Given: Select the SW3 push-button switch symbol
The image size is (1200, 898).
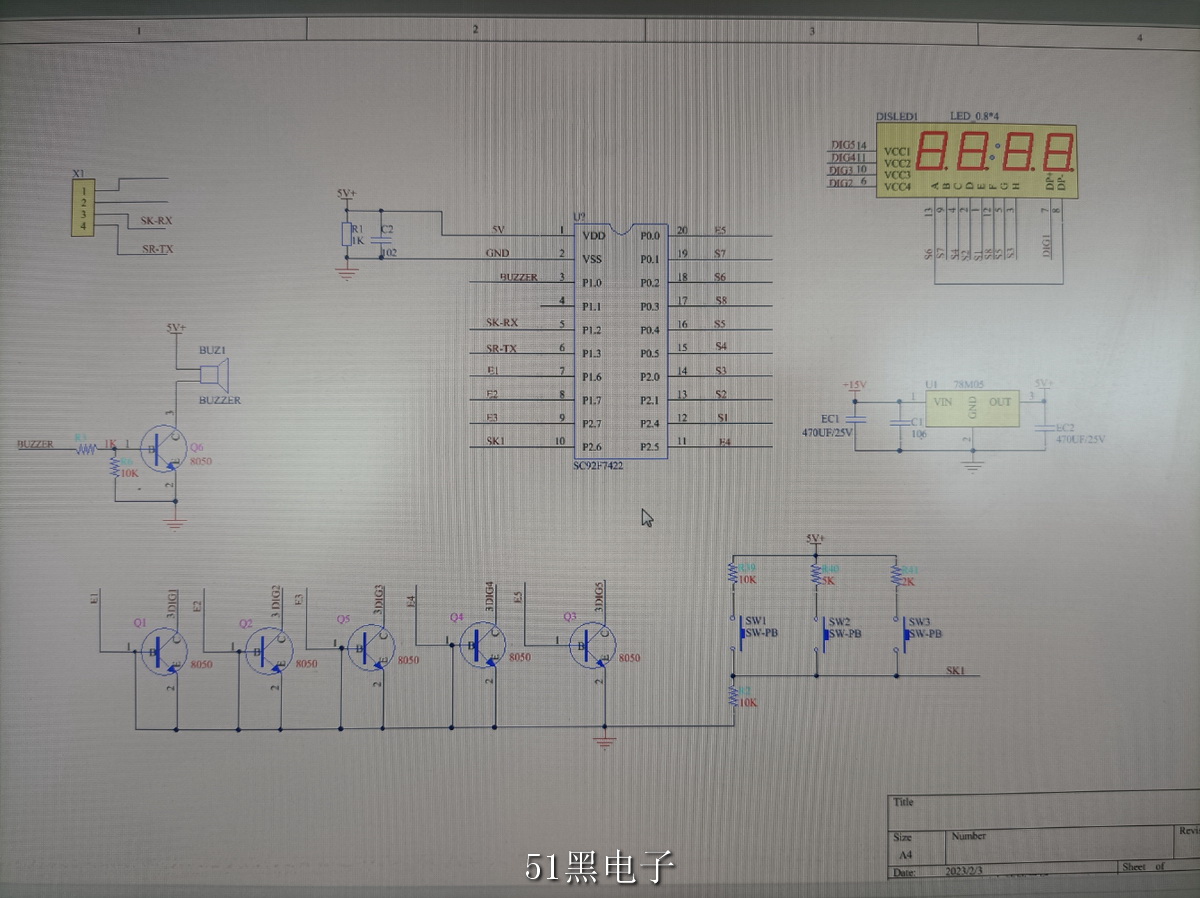Looking at the screenshot, I should pos(900,633).
